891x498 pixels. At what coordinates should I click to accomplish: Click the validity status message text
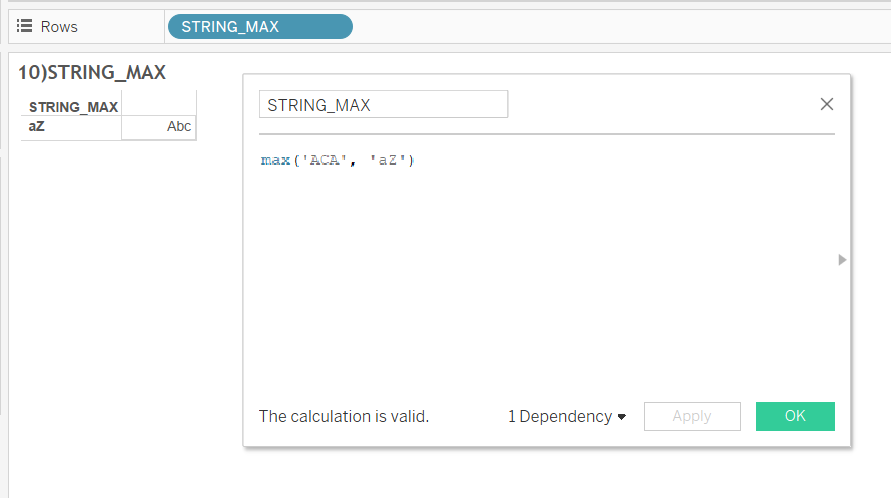pos(344,417)
